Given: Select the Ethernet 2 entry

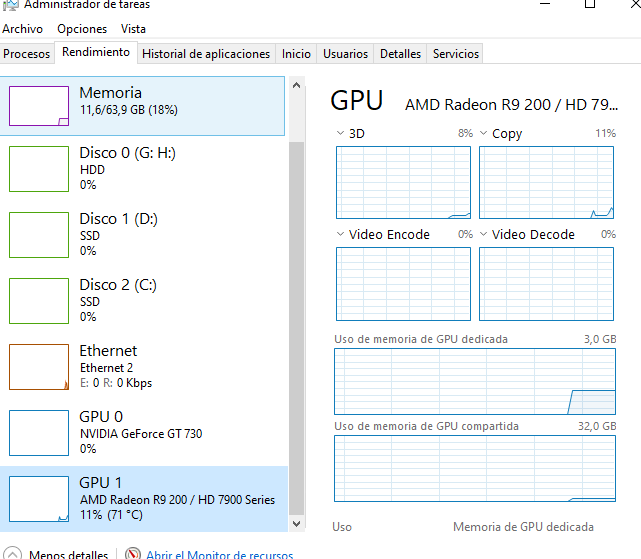Looking at the screenshot, I should [142, 367].
